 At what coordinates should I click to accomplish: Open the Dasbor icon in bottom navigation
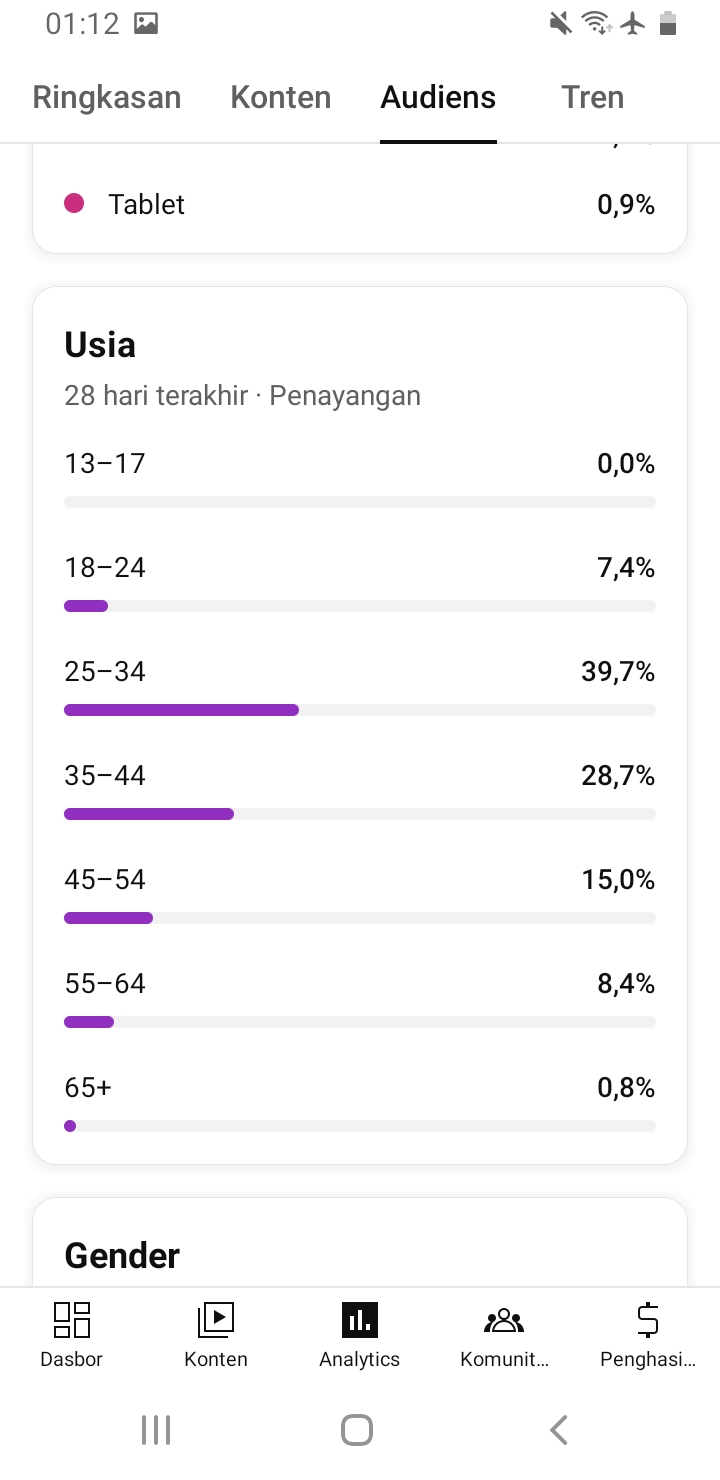pyautogui.click(x=72, y=1320)
